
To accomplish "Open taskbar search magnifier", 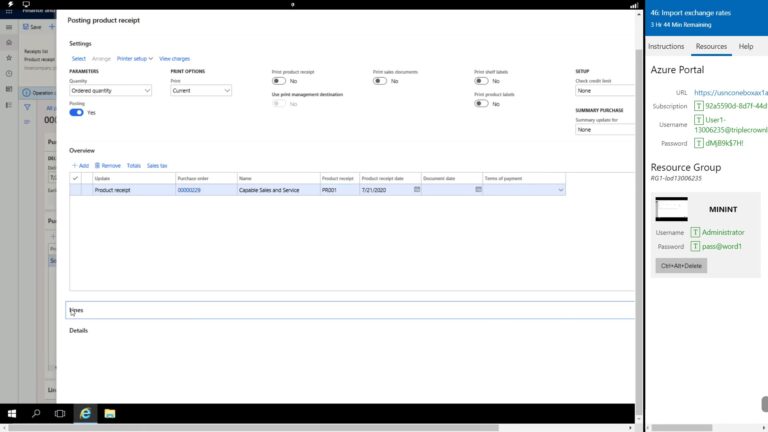I will pos(36,414).
